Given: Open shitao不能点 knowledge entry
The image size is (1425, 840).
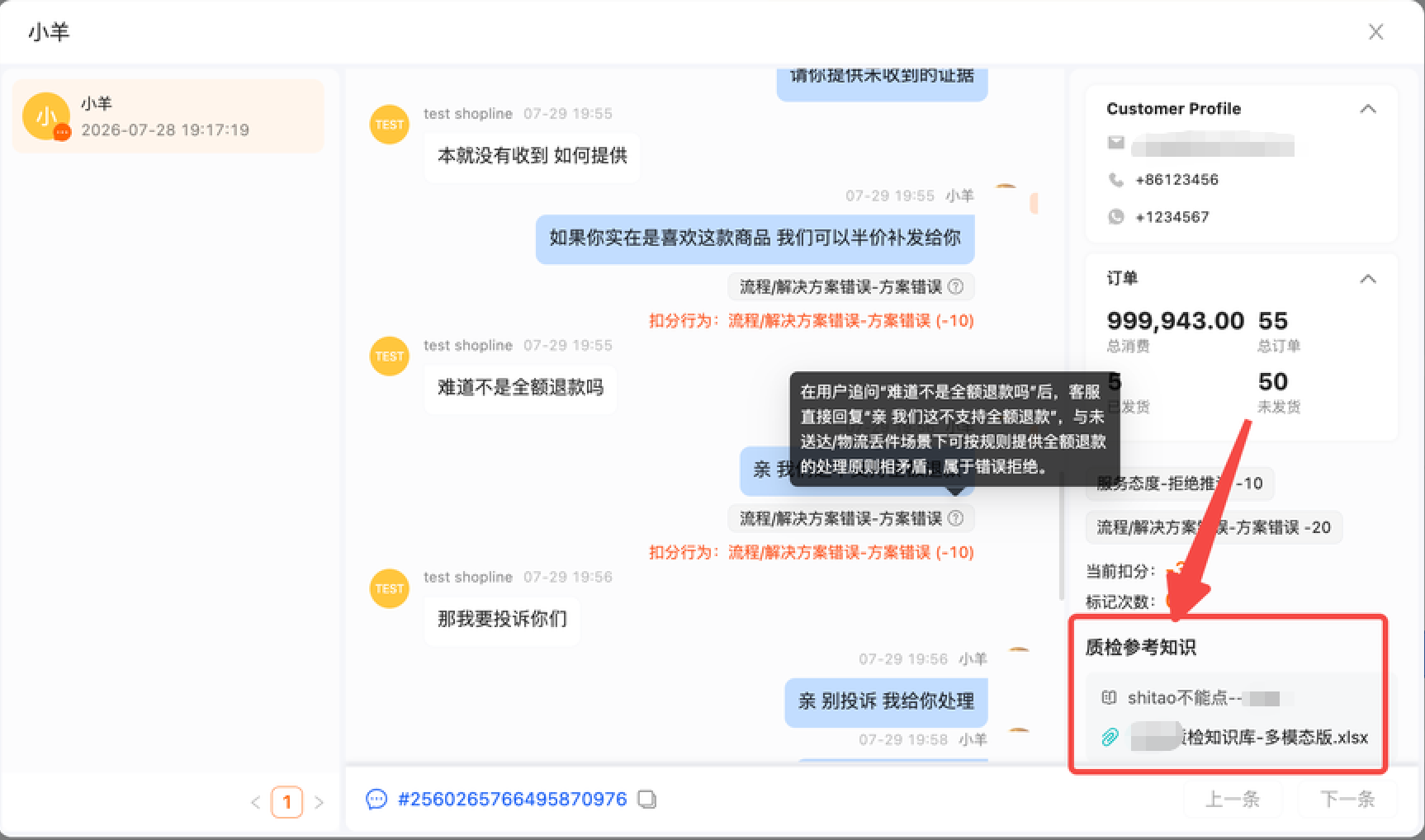Looking at the screenshot, I should point(1203,698).
